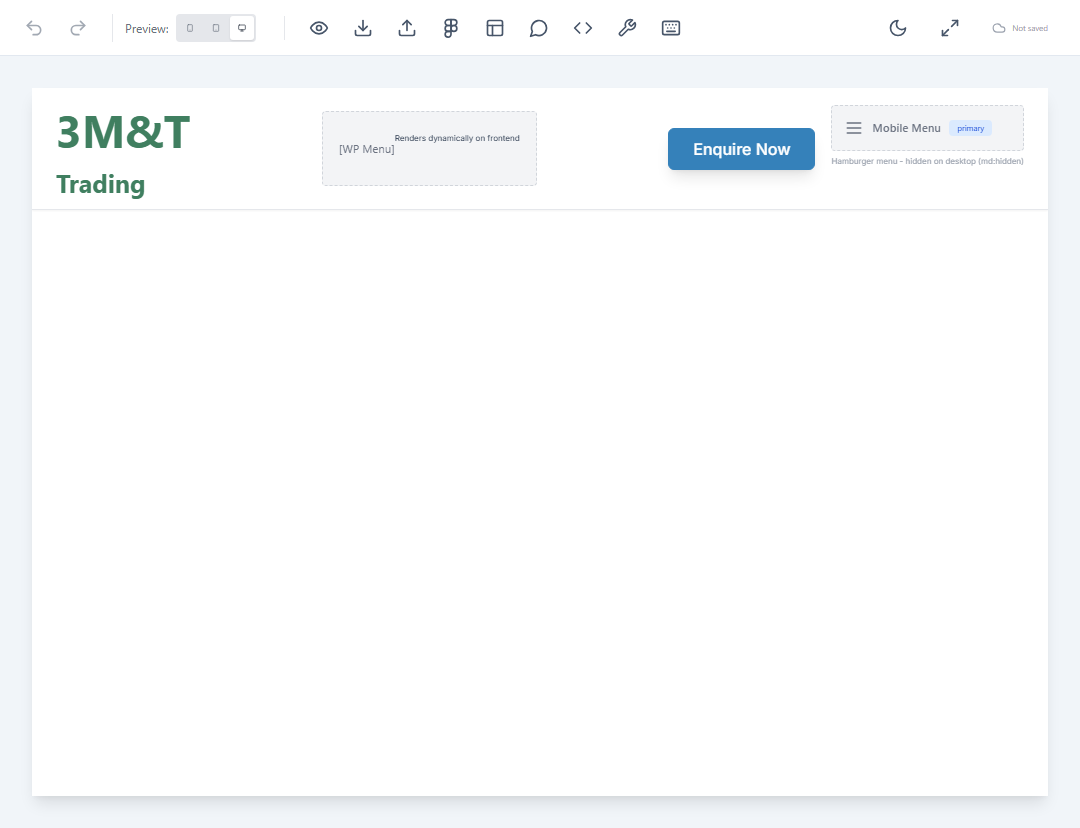This screenshot has height=828, width=1080.
Task: Open keyboard shortcuts icon
Action: [671, 28]
